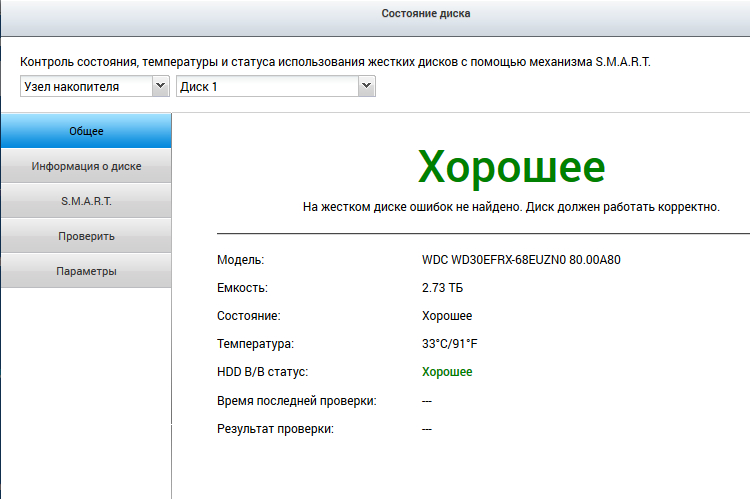Click the Модель field label

click(240, 260)
